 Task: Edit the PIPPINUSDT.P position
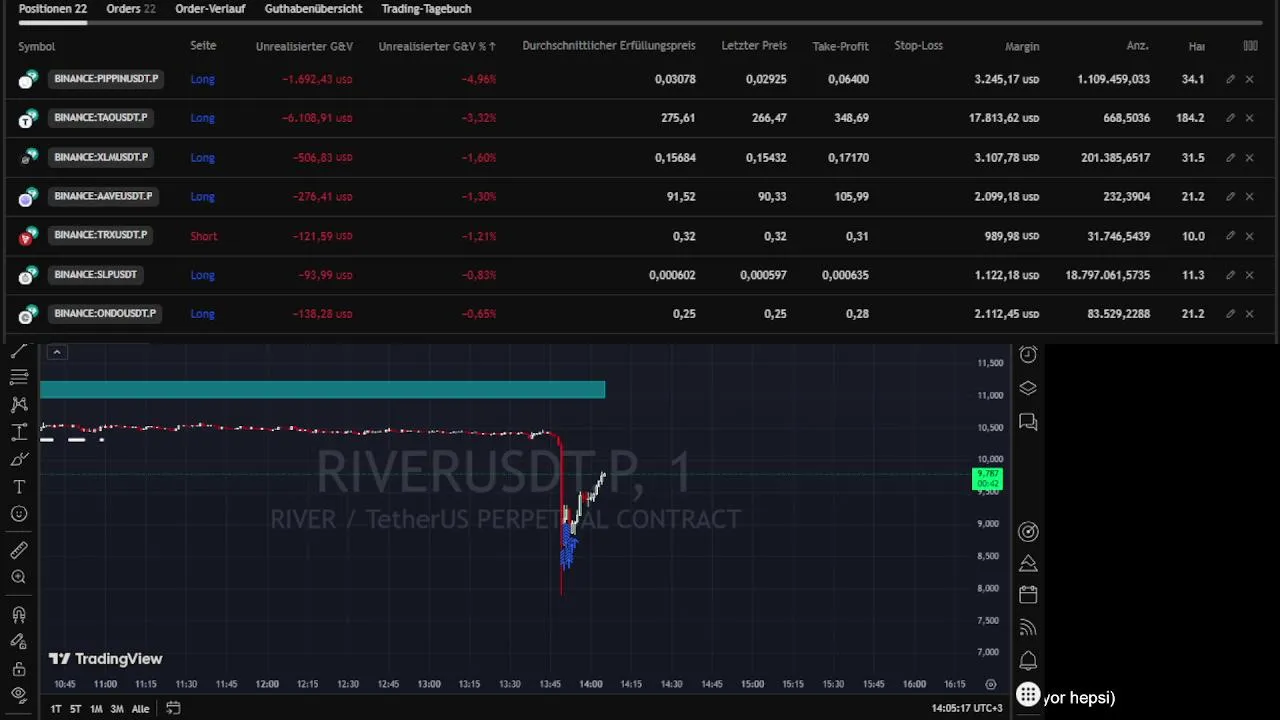point(1231,79)
